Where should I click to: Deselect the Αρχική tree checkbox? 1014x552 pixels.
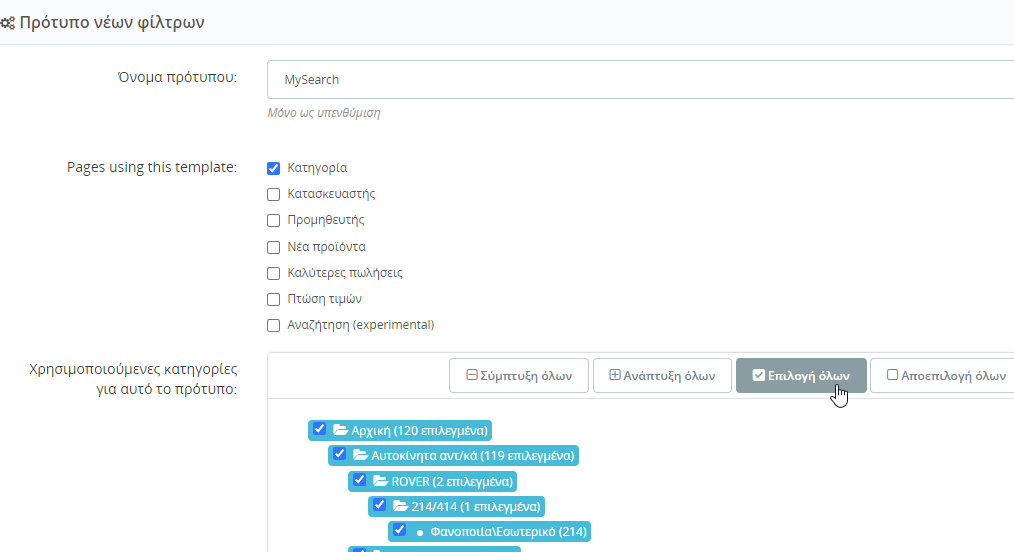coord(319,429)
